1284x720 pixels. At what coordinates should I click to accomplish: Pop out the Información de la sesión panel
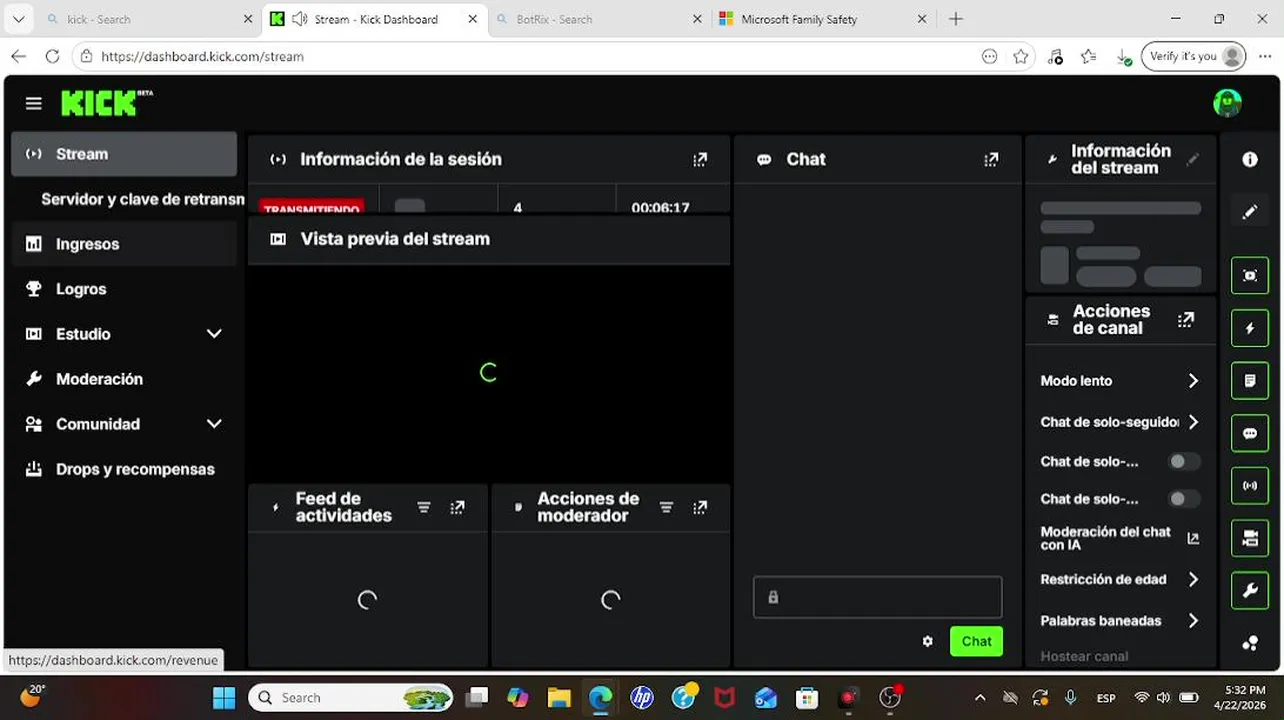700,159
